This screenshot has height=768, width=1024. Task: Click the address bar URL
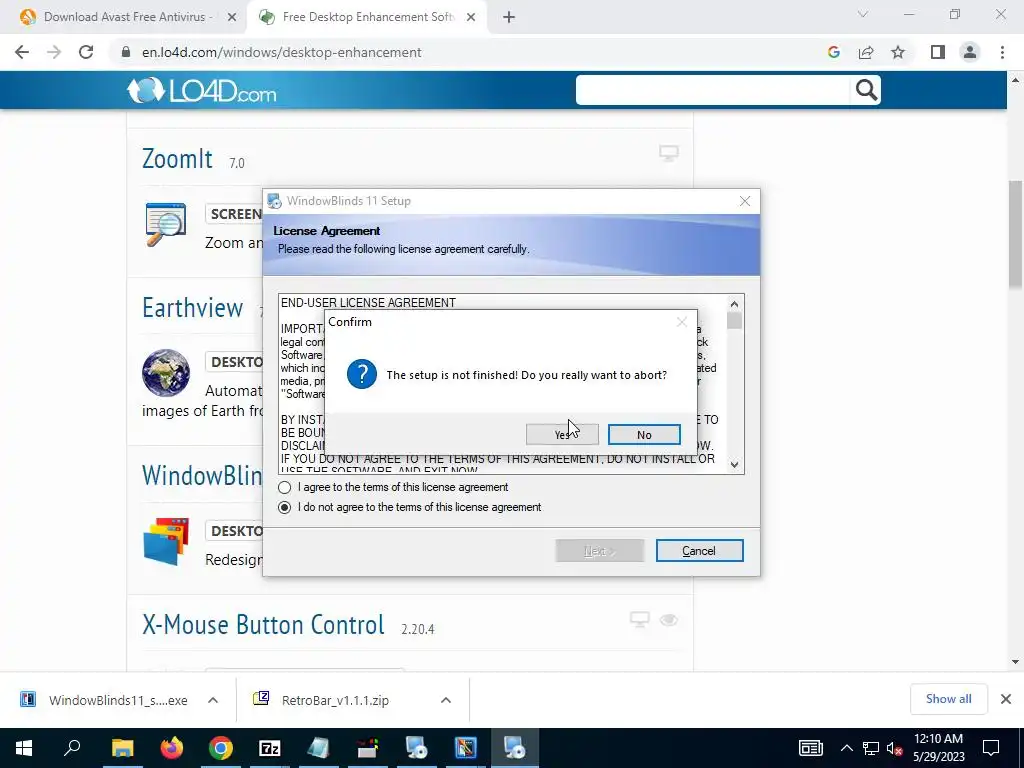click(281, 52)
